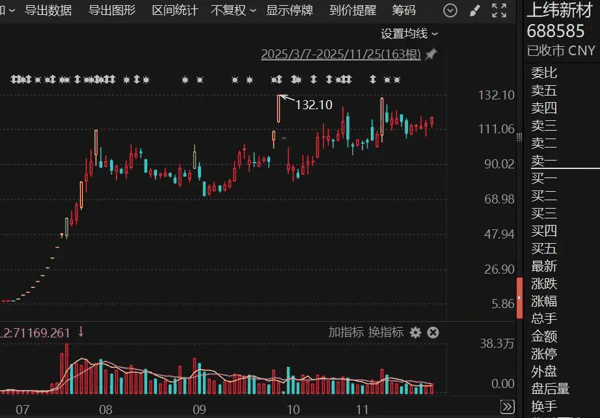Screen dimensions: 600x418
Task: Click the double-arrow button at chart bottom right
Action: 506,407
